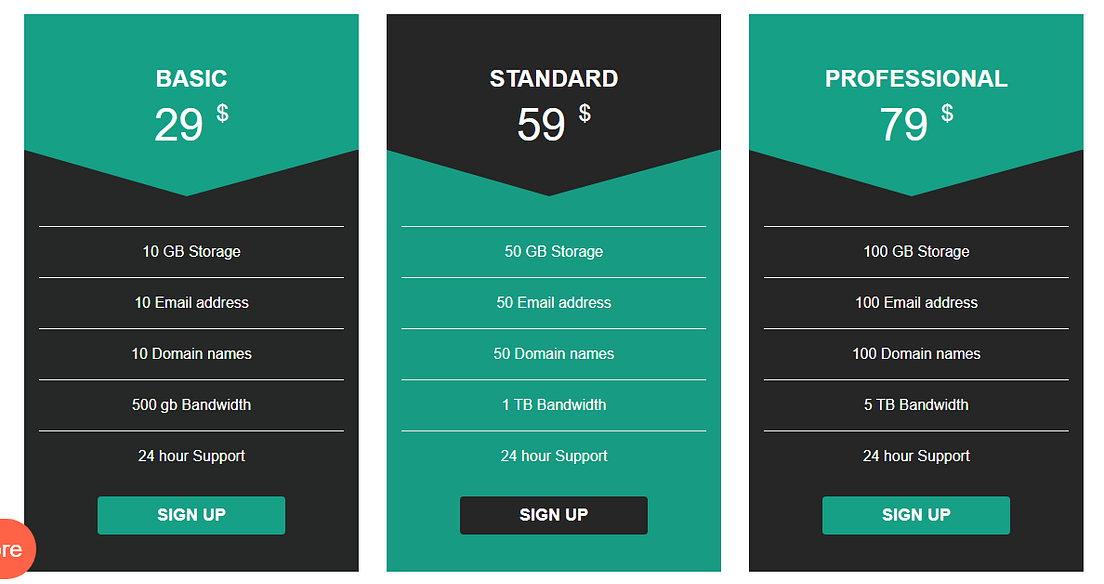Click Sign Up on the PROFESSIONAL plan
This screenshot has width=1104, height=584.
click(915, 514)
